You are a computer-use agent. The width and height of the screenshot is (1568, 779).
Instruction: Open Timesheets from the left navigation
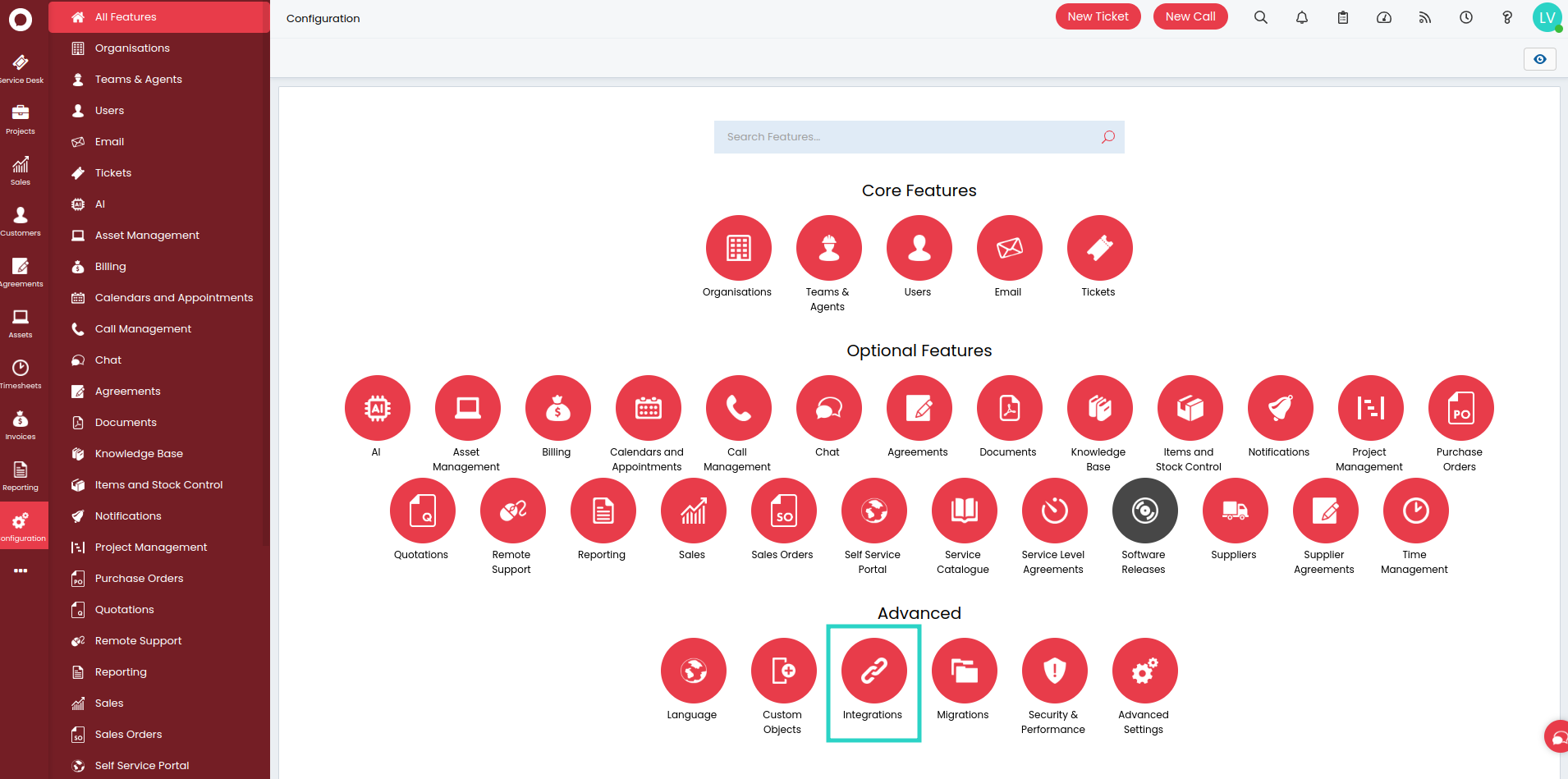click(x=21, y=373)
